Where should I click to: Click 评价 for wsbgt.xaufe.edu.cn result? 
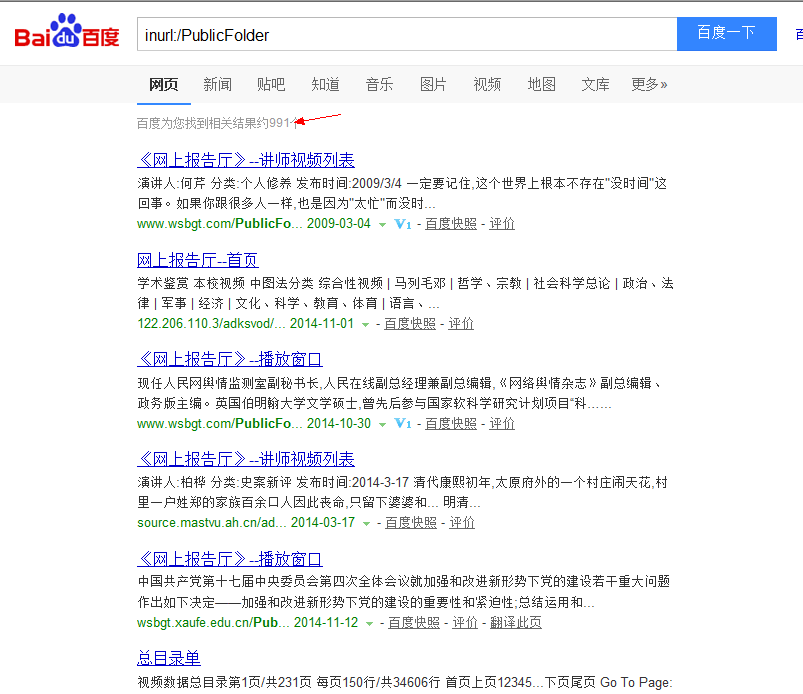point(465,622)
